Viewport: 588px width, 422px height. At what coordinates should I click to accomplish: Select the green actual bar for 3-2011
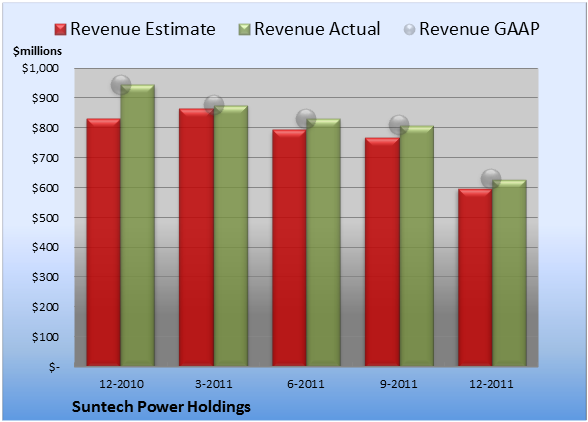tap(231, 236)
